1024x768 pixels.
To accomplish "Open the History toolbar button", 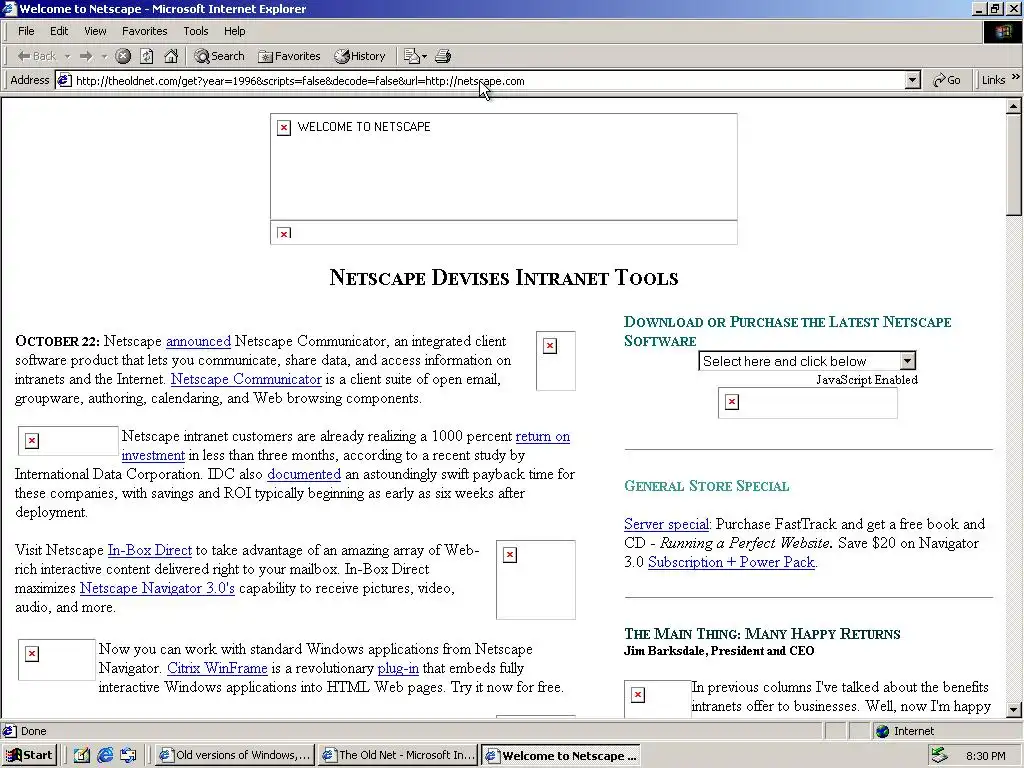I will [x=360, y=56].
